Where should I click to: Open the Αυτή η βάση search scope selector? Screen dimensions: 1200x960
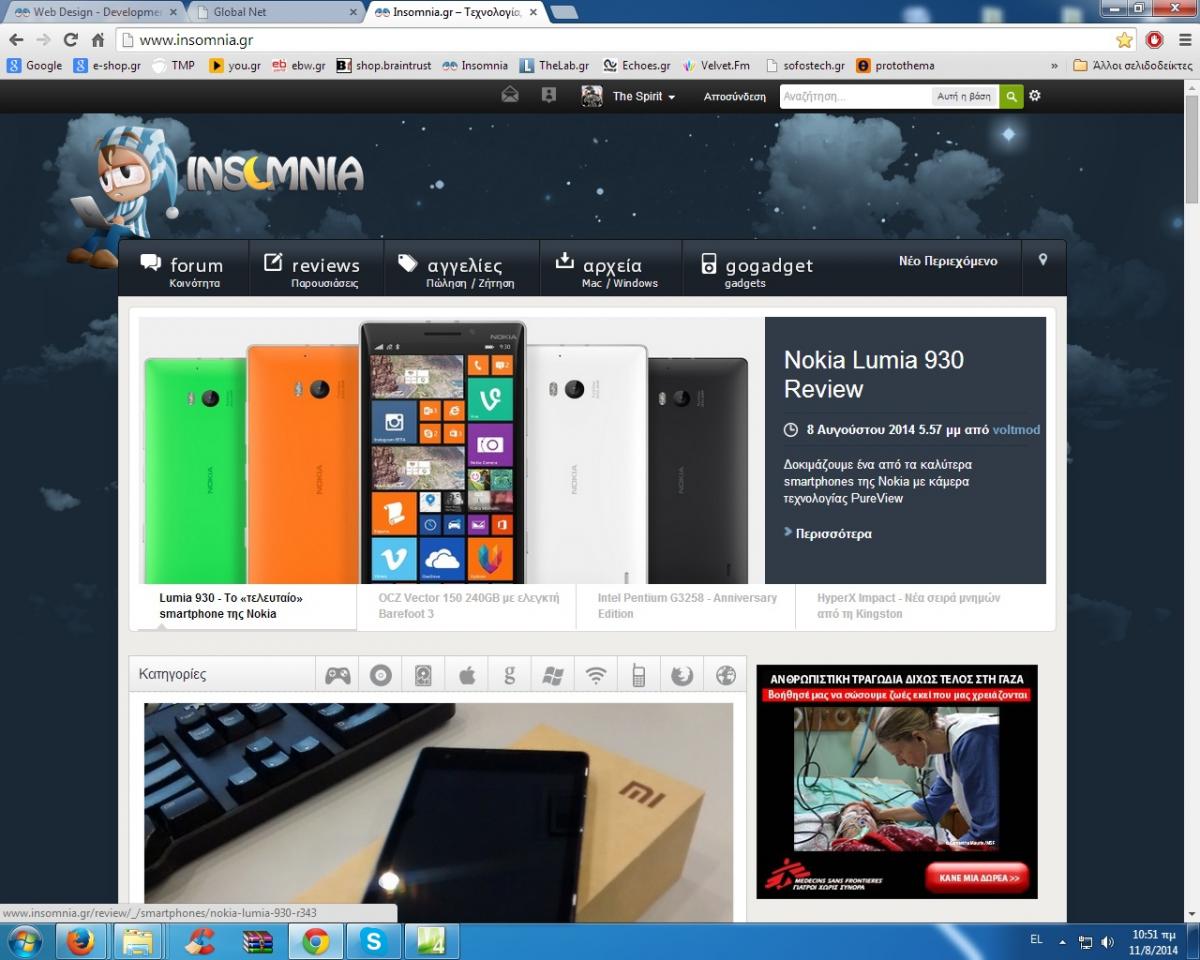click(x=964, y=97)
